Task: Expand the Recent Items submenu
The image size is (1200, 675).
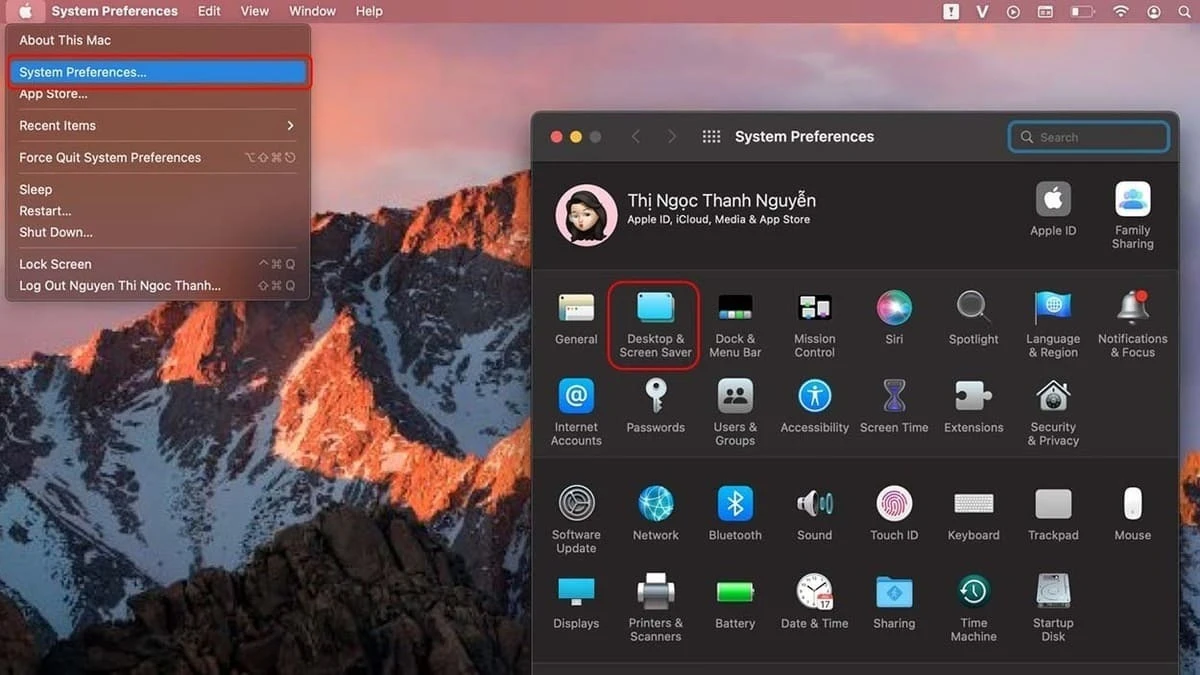Action: click(x=157, y=126)
